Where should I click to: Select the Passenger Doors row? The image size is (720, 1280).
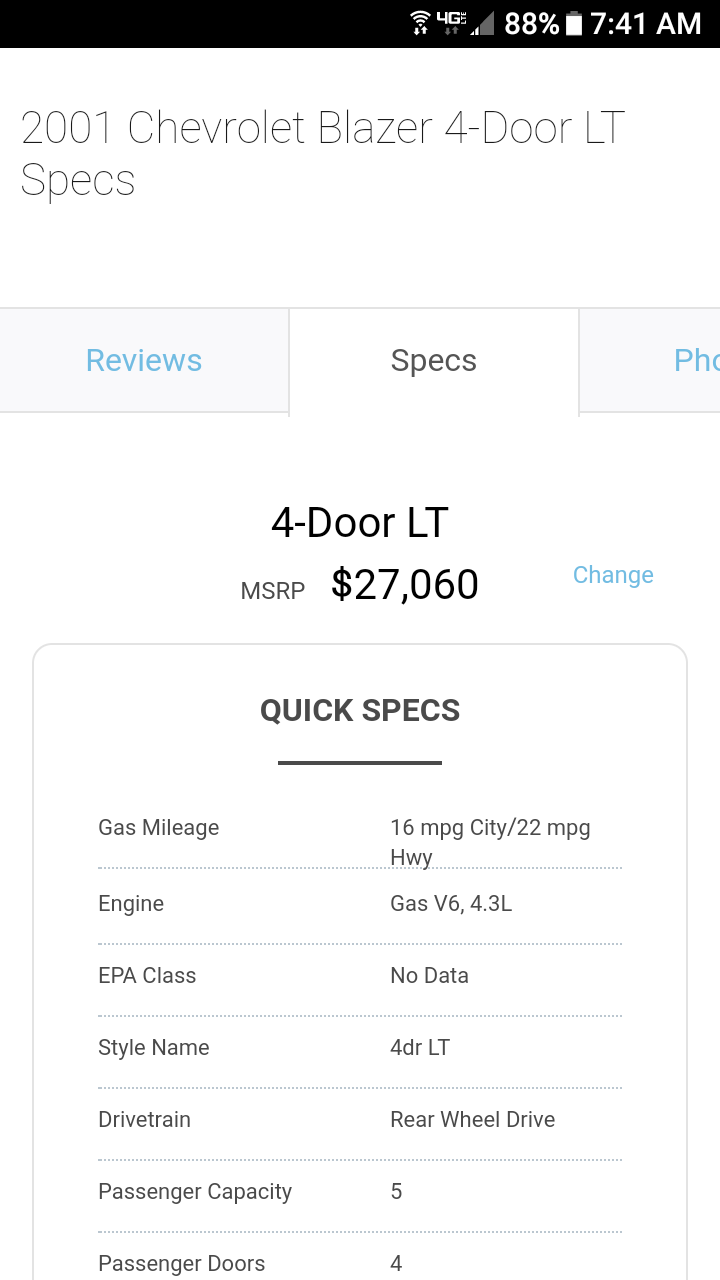pos(360,1264)
